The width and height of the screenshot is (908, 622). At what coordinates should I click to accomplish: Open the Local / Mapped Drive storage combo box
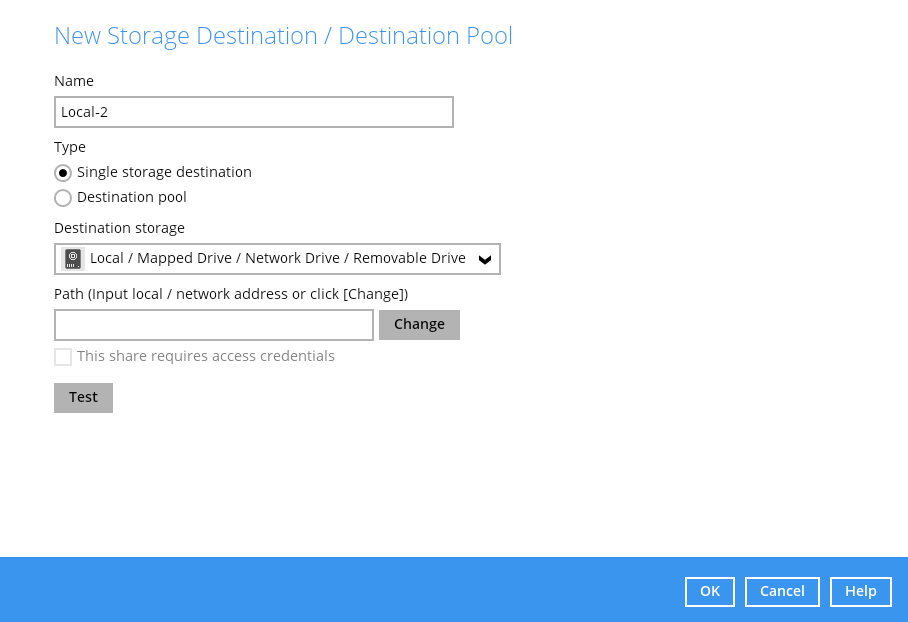(277, 259)
